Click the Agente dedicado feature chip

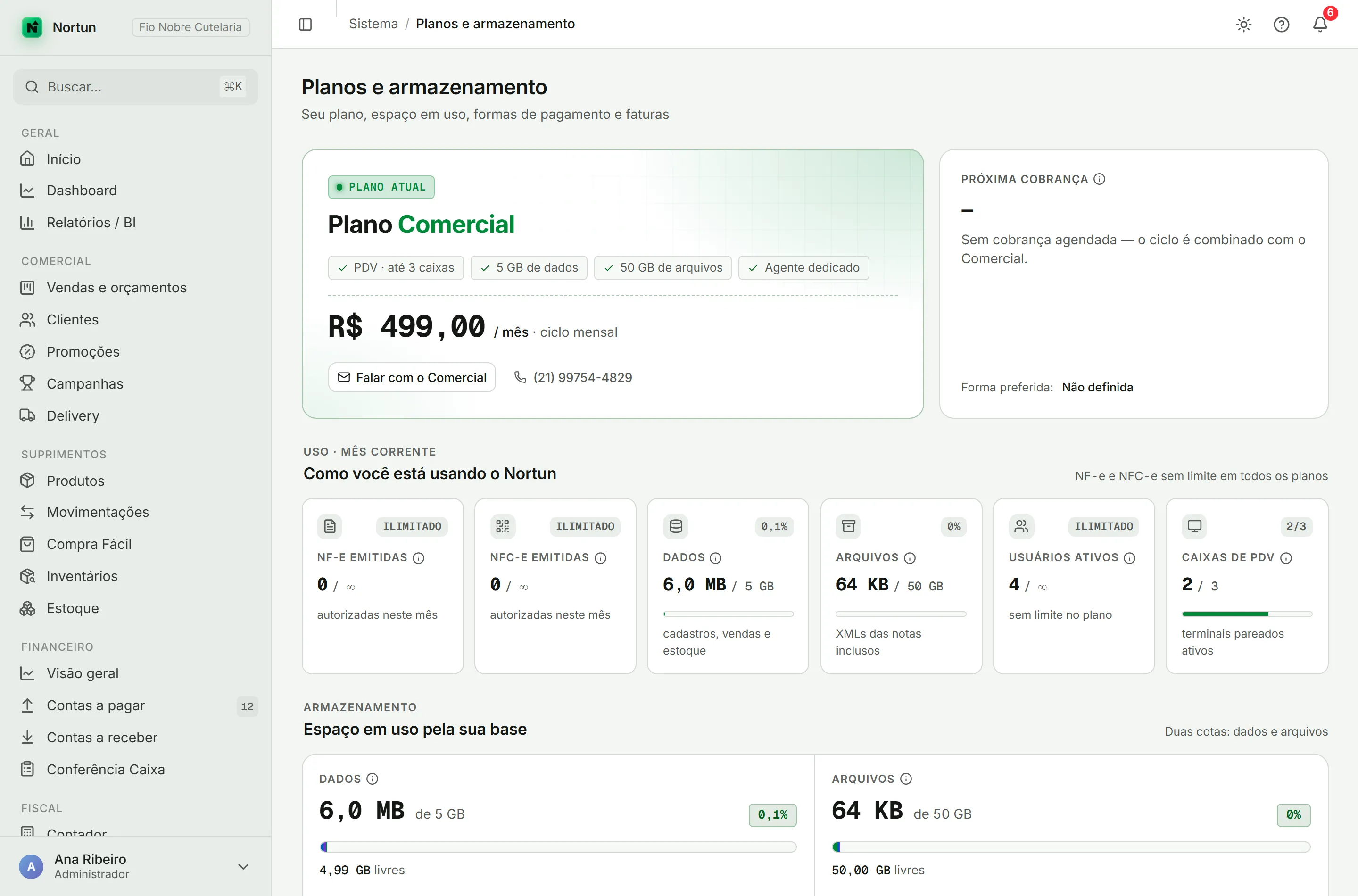[x=804, y=267]
